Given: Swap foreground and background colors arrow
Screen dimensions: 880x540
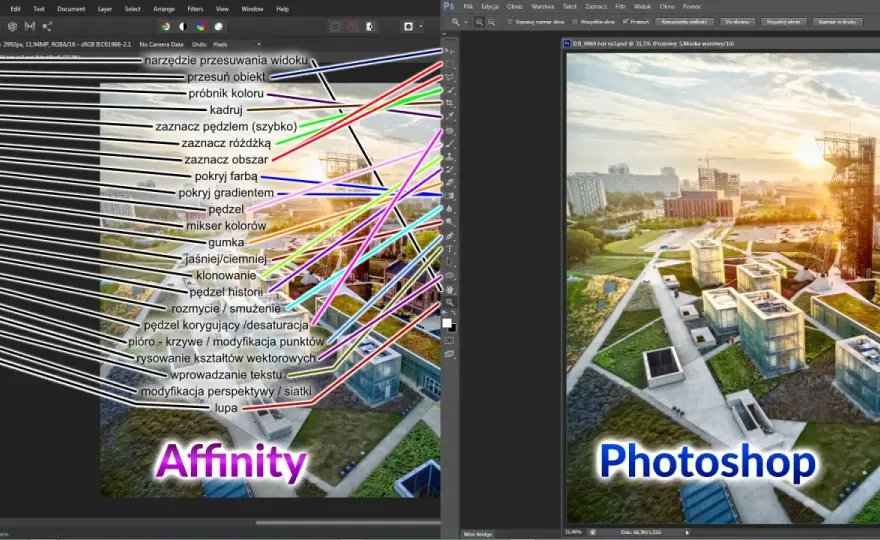Looking at the screenshot, I should [453, 314].
